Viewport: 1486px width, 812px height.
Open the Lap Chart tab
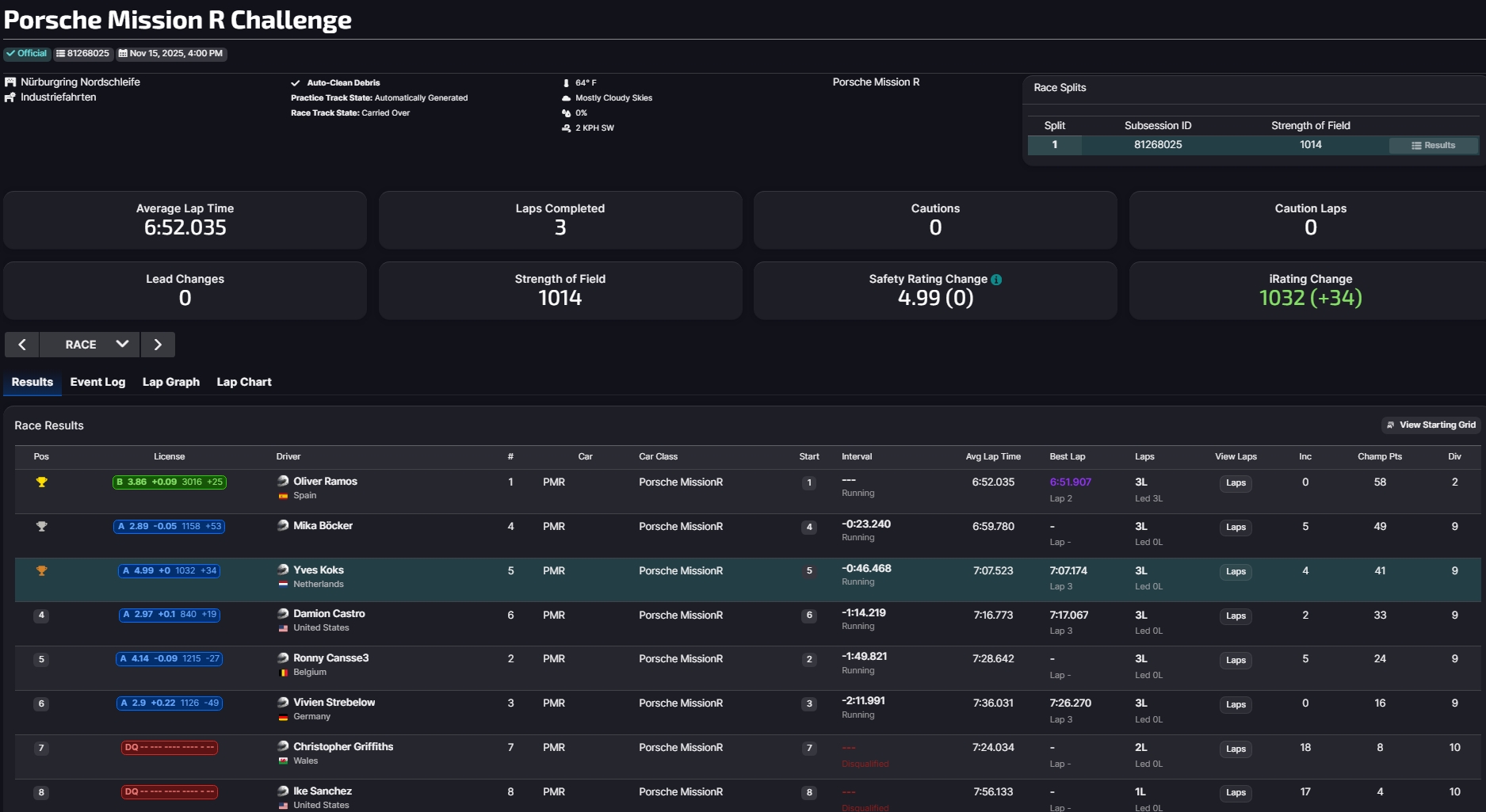tap(243, 382)
